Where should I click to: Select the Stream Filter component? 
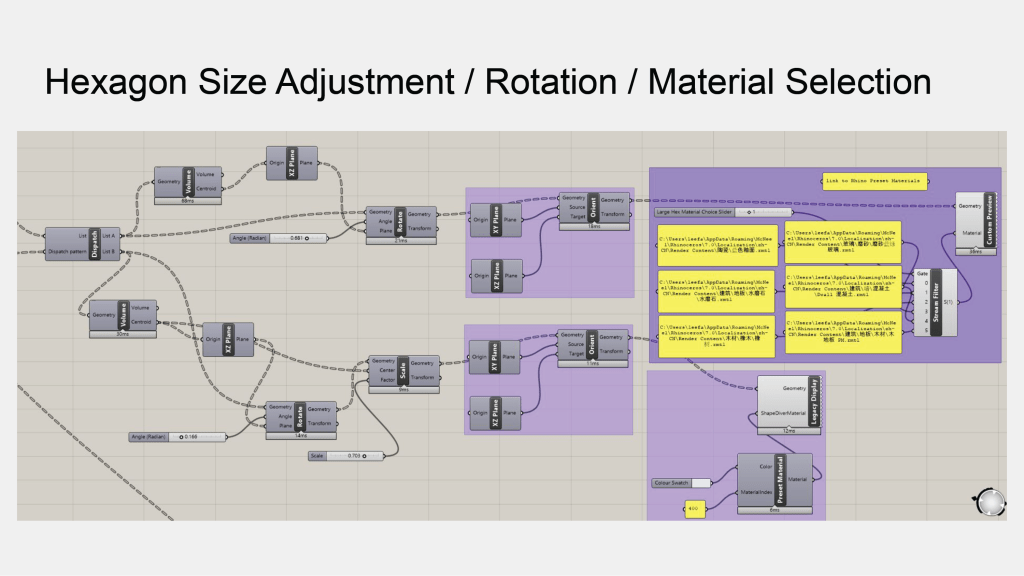point(936,301)
